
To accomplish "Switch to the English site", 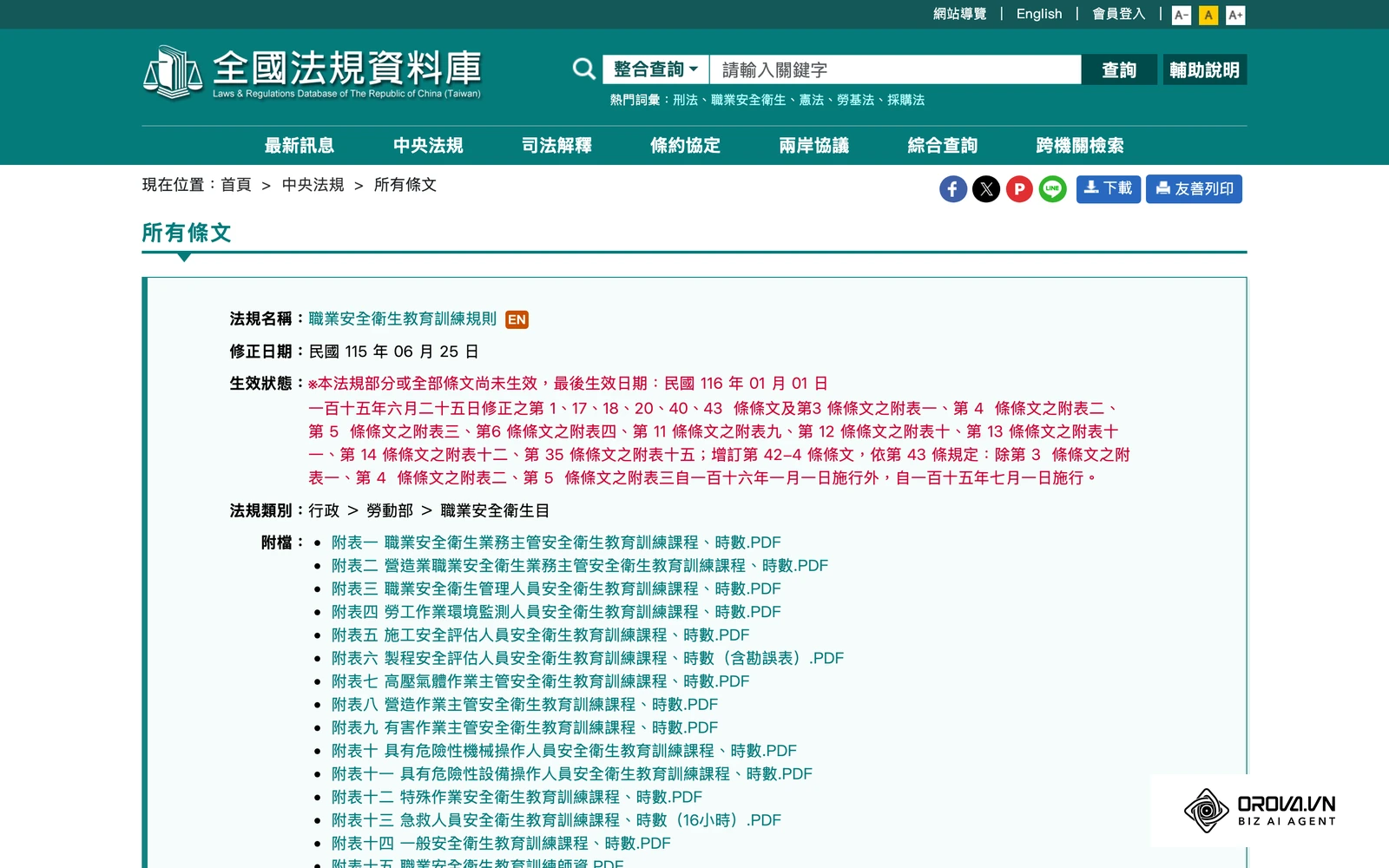I will (x=1039, y=14).
